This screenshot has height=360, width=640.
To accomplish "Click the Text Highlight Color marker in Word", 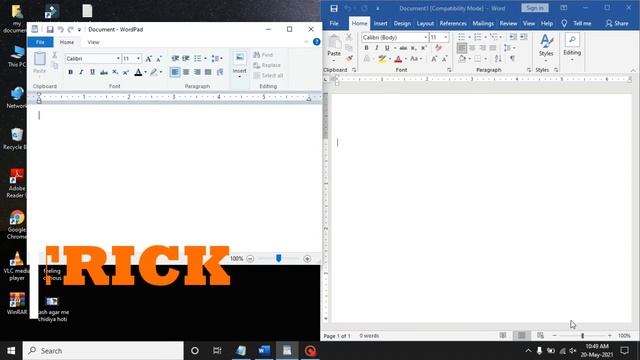I will tap(382, 59).
